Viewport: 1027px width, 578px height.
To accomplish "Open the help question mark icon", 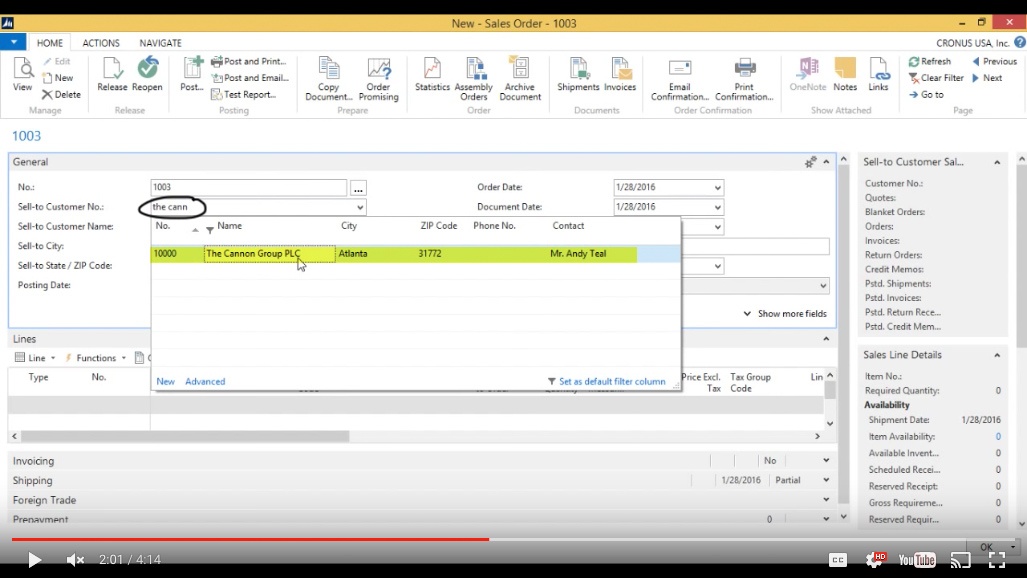I will tap(1020, 43).
